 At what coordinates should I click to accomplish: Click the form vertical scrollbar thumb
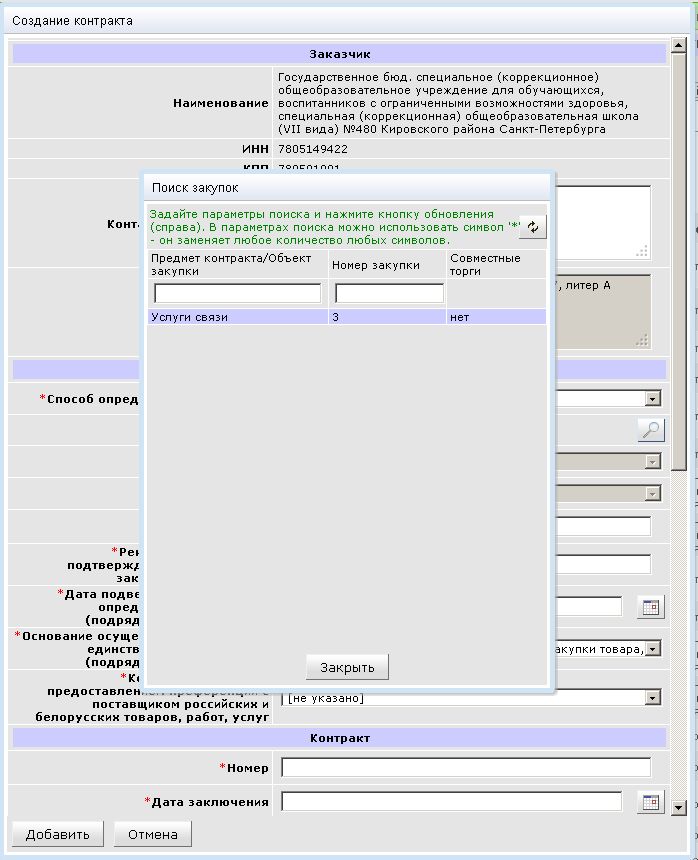click(679, 261)
